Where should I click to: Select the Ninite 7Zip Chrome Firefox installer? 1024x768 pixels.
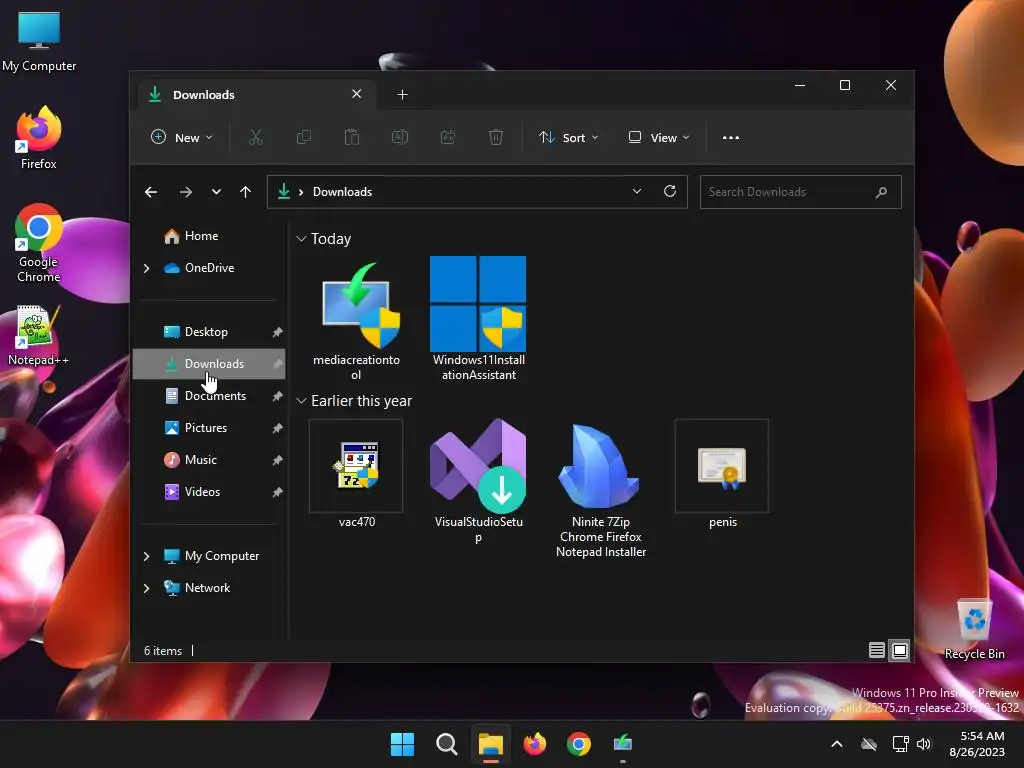click(601, 489)
